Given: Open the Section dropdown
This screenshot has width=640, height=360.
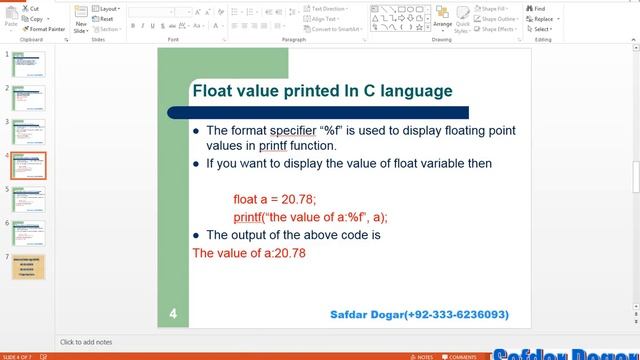Looking at the screenshot, I should (x=108, y=29).
